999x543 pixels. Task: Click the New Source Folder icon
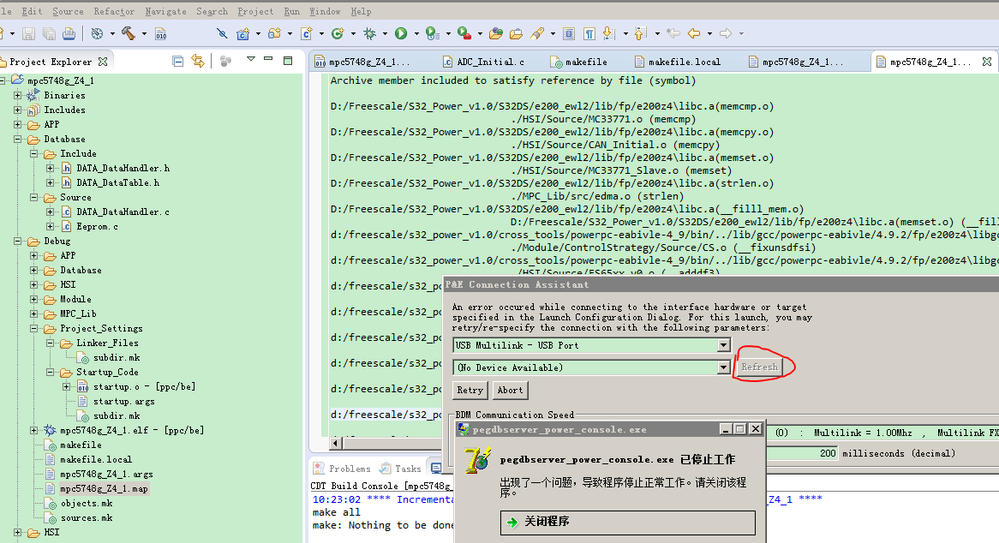coord(275,34)
